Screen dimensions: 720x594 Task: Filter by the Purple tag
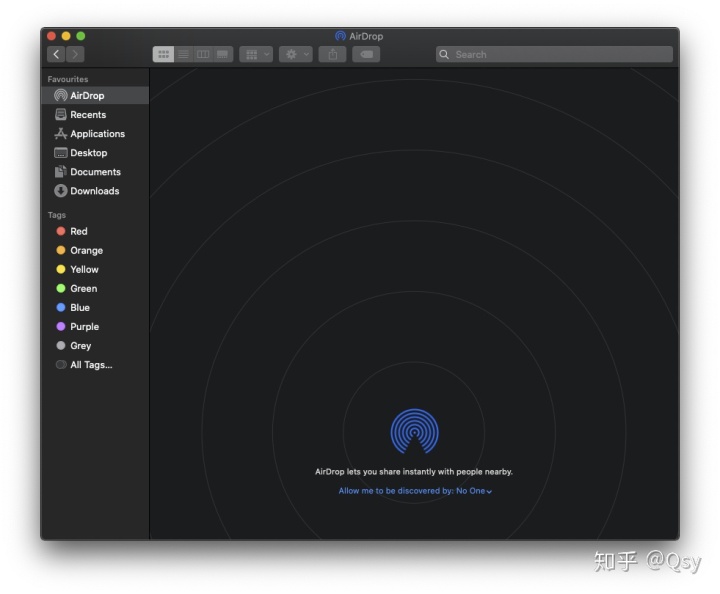tap(95, 326)
